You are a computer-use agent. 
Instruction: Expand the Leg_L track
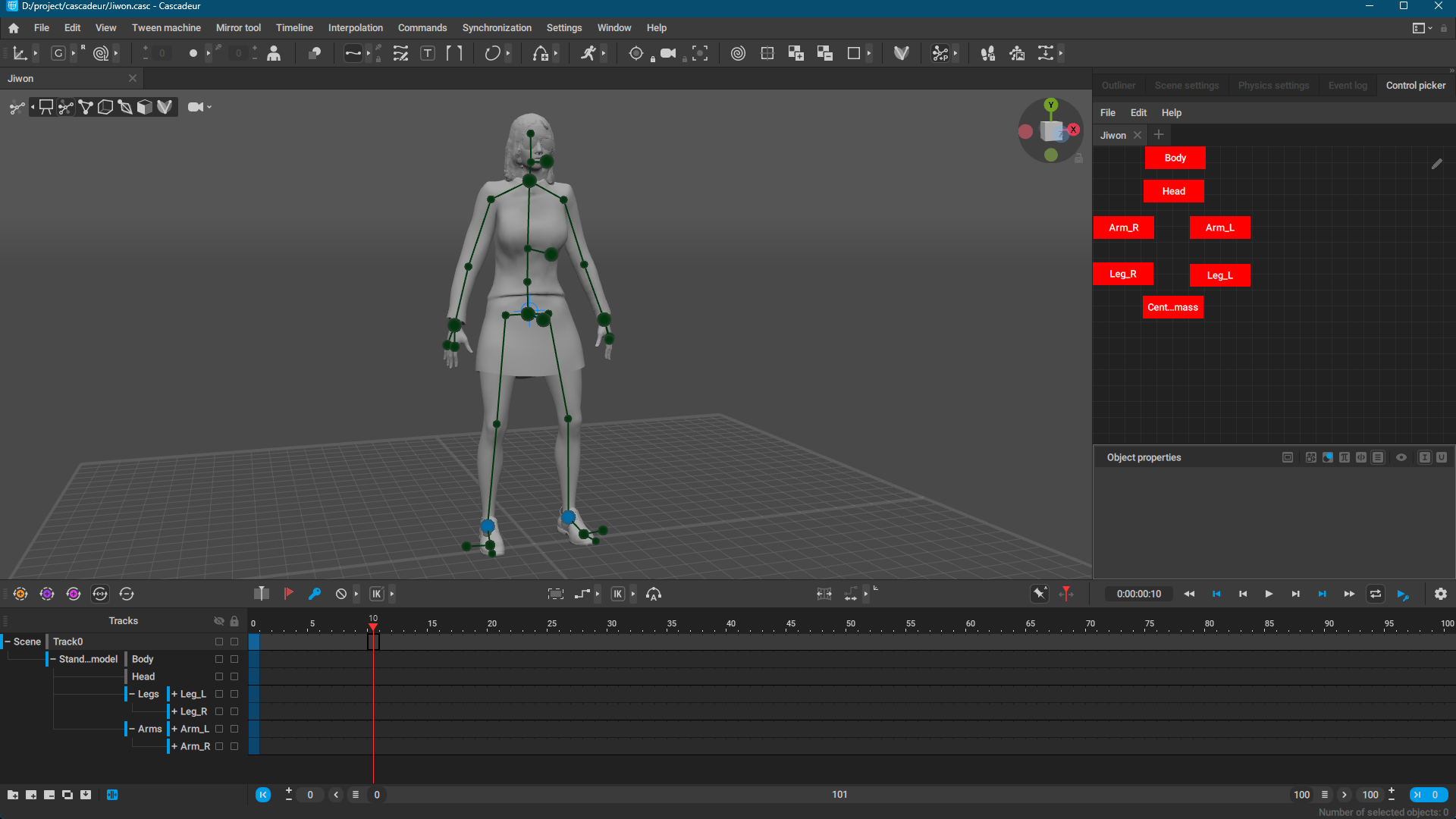(174, 694)
